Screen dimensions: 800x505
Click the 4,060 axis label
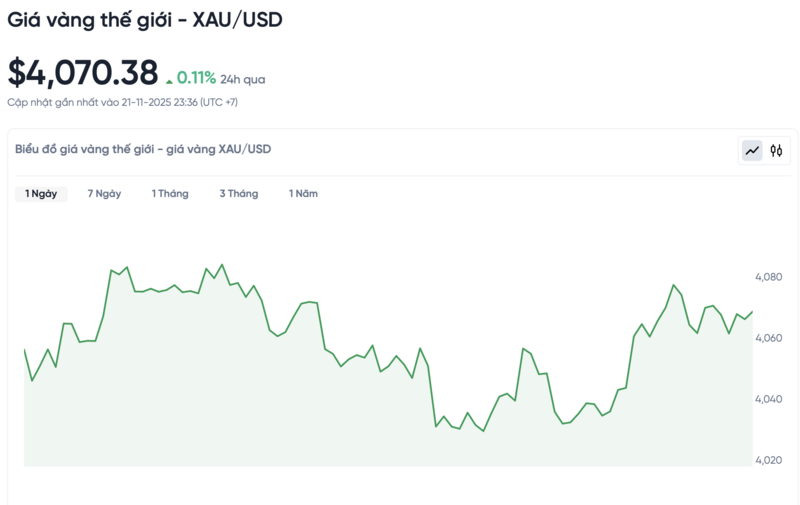point(769,339)
